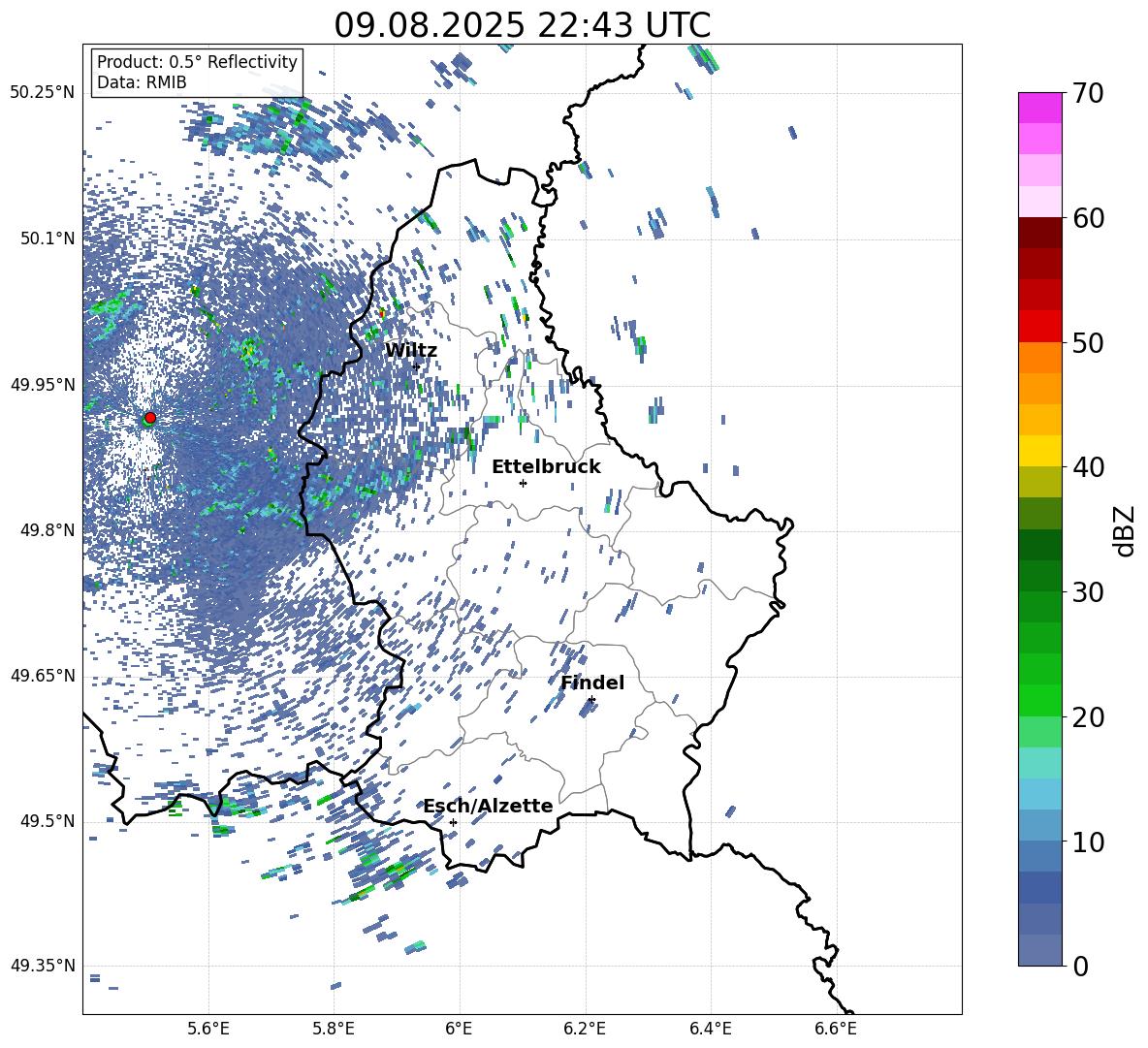Pick the magenta top colorbar segment
The width and height of the screenshot is (1148, 1048).
[x=1040, y=109]
